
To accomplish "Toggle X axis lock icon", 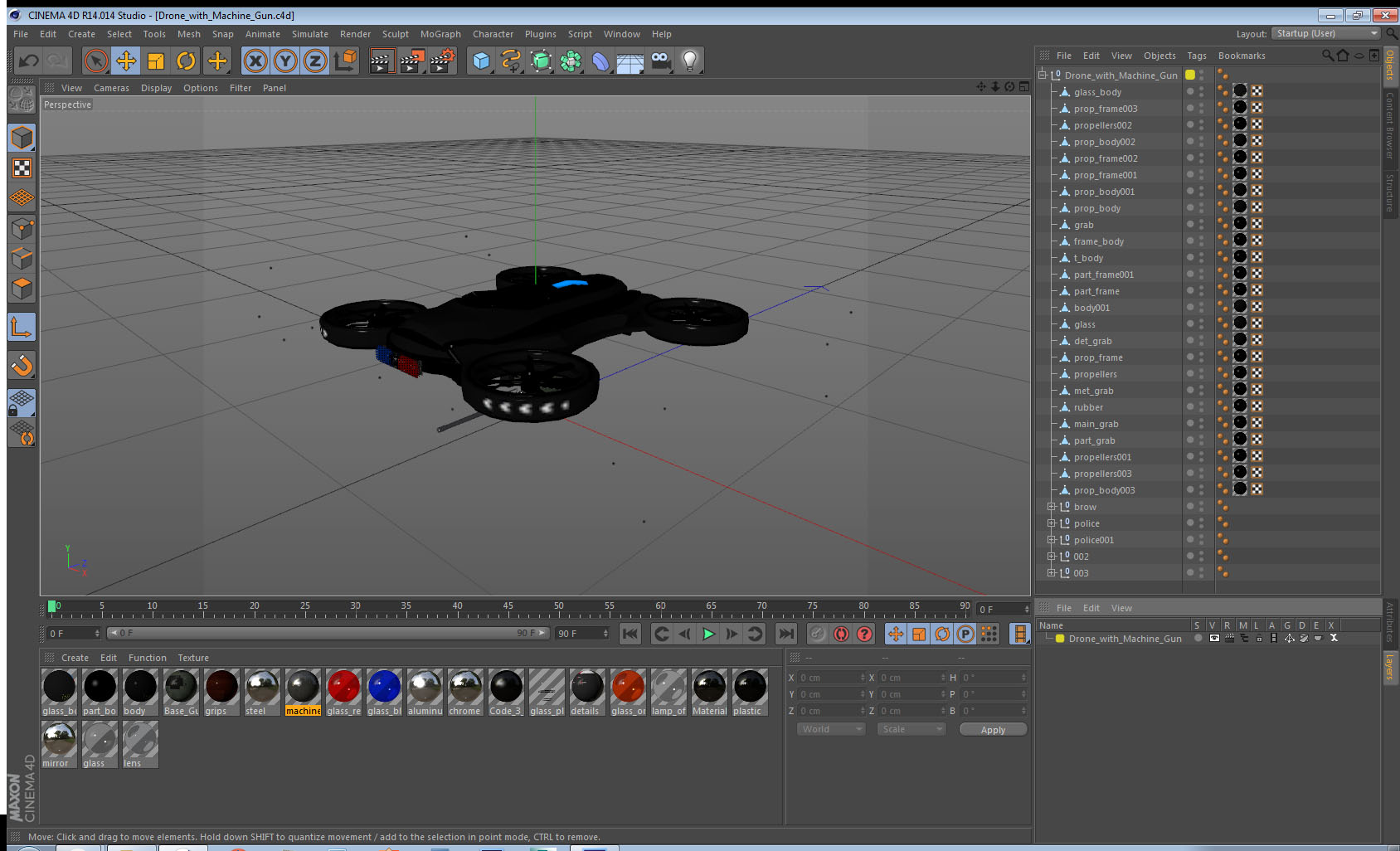I will (x=255, y=61).
